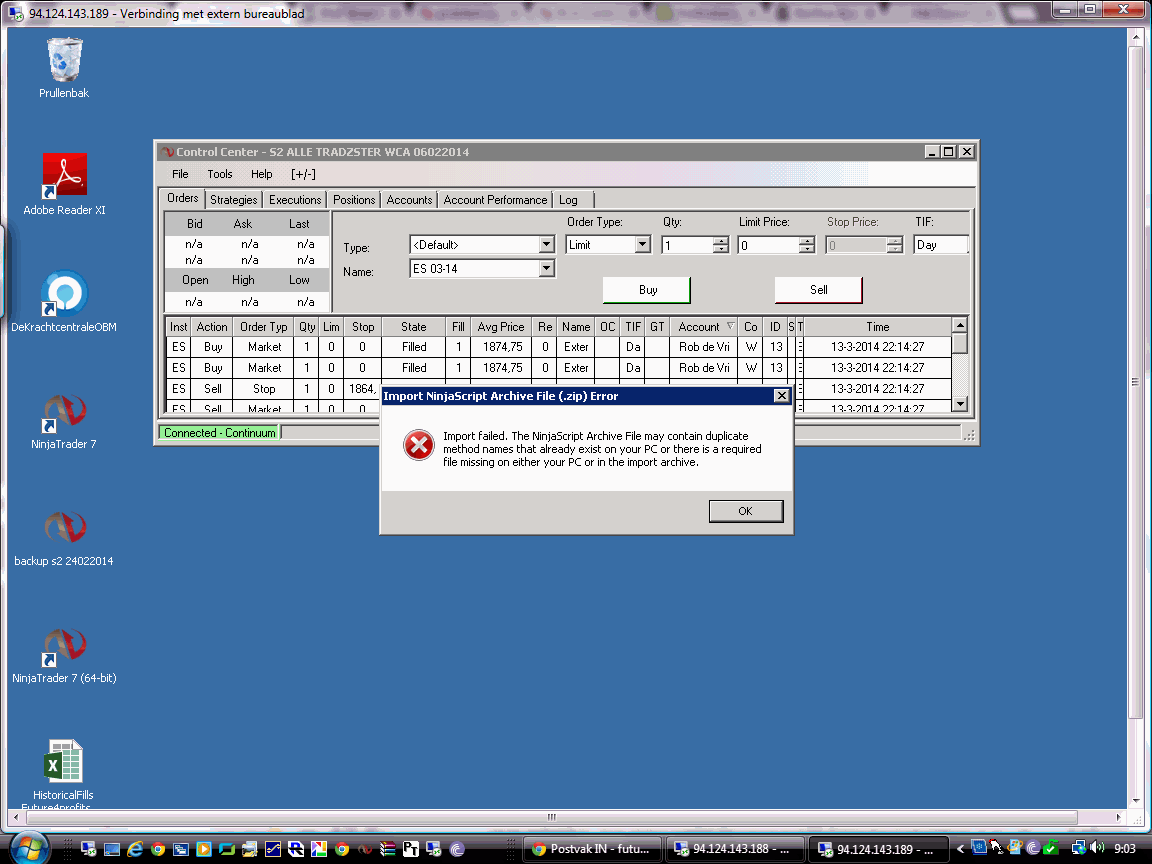Click the State column header
Image resolution: width=1152 pixels, height=864 pixels.
(414, 326)
